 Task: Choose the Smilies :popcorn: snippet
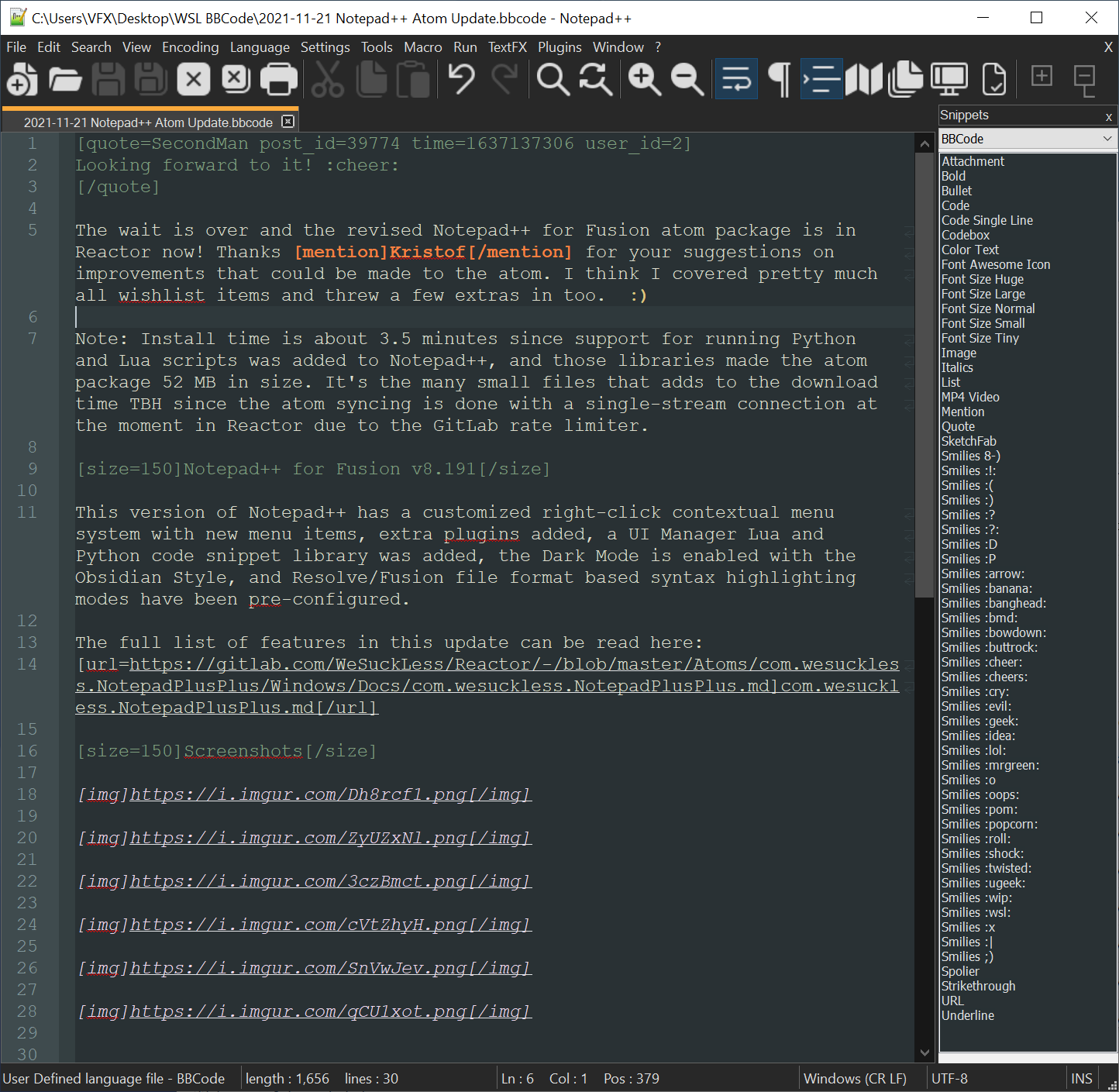tap(990, 824)
